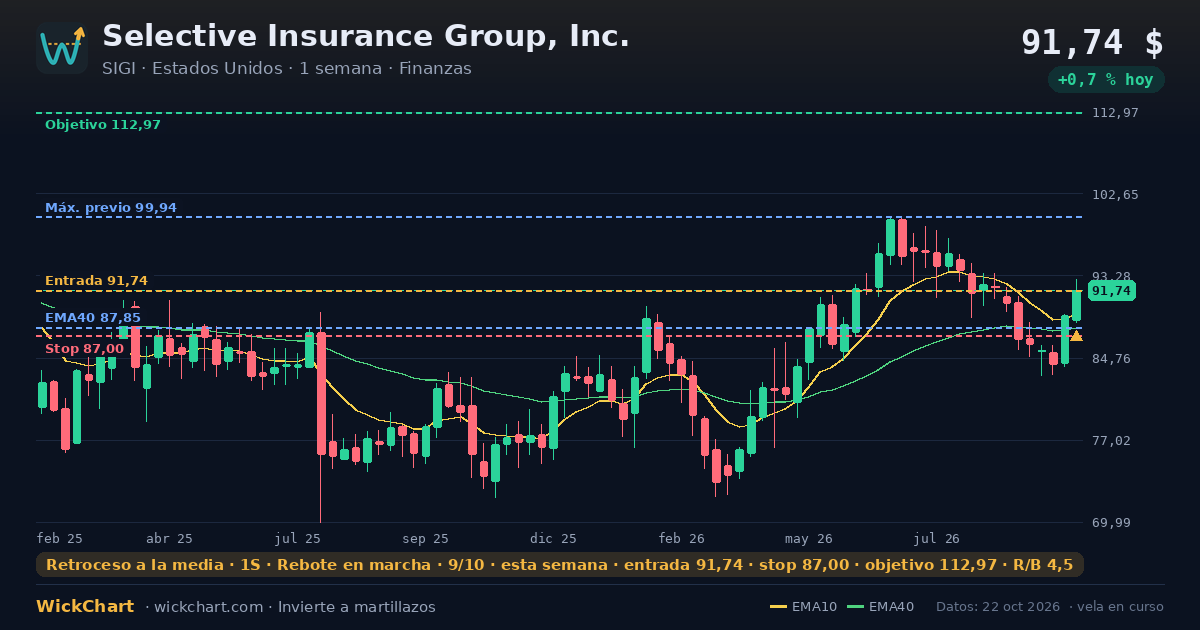This screenshot has width=1200, height=630.
Task: Click the WickChart logo icon
Action: 62,48
